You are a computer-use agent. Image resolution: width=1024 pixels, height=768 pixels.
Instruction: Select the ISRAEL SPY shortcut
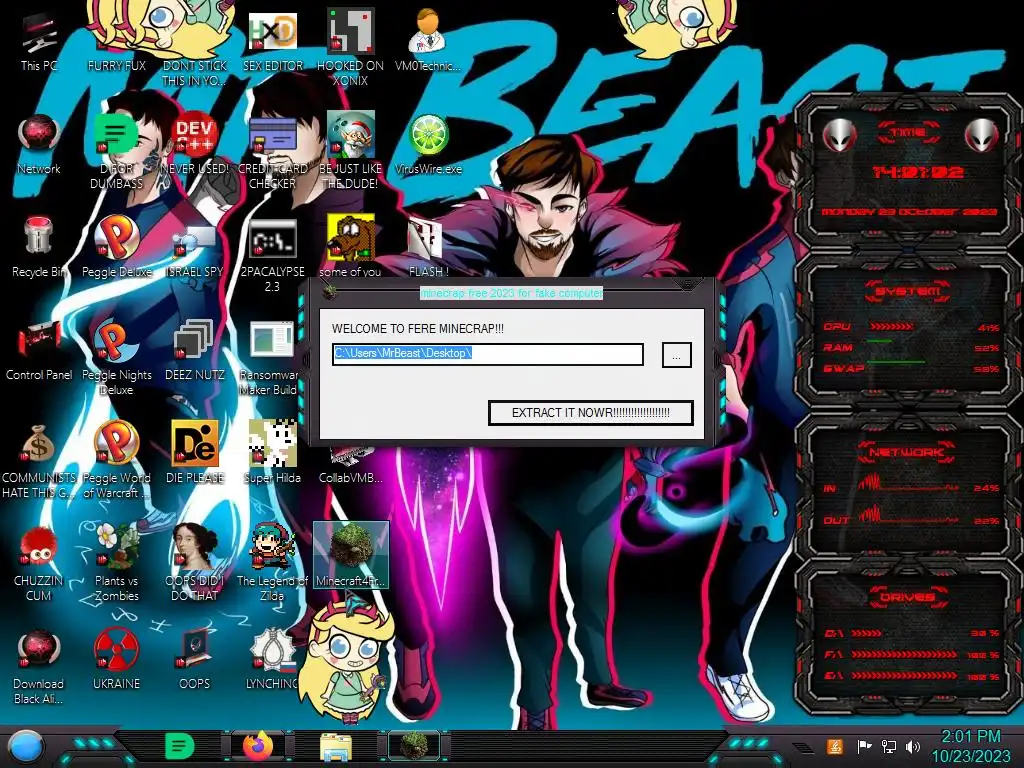pyautogui.click(x=194, y=248)
